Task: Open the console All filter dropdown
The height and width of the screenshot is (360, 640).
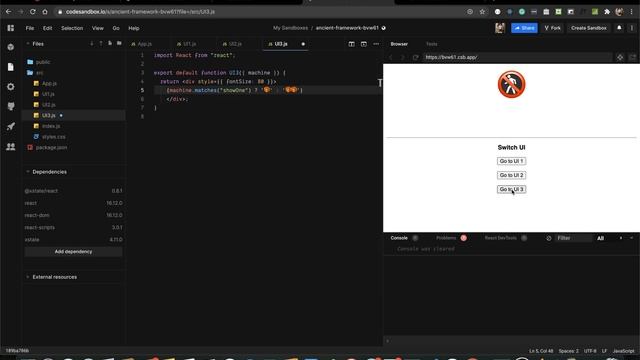Action: tap(600, 238)
